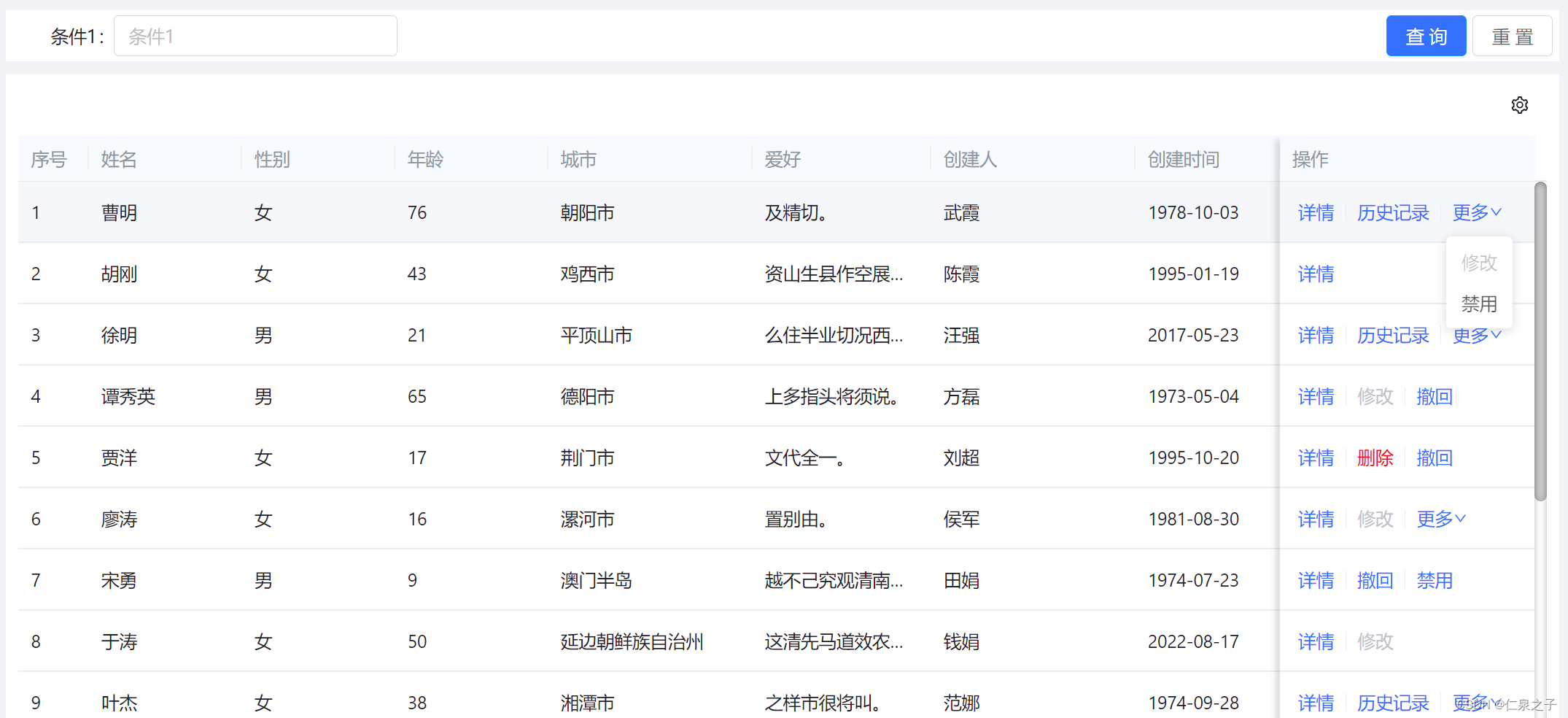This screenshot has height=718, width=1568.
Task: Click date cell 2017-05-23
Action: 1193,335
